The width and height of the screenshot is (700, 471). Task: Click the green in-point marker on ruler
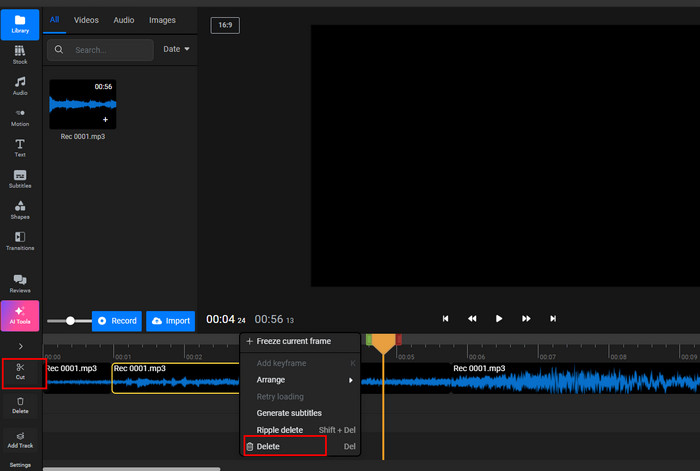(369, 340)
